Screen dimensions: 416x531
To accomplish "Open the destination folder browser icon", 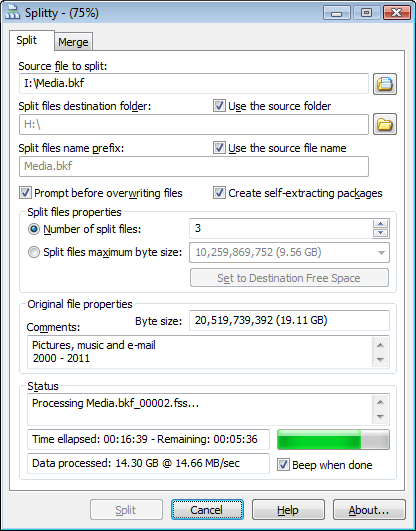I will coord(385,124).
